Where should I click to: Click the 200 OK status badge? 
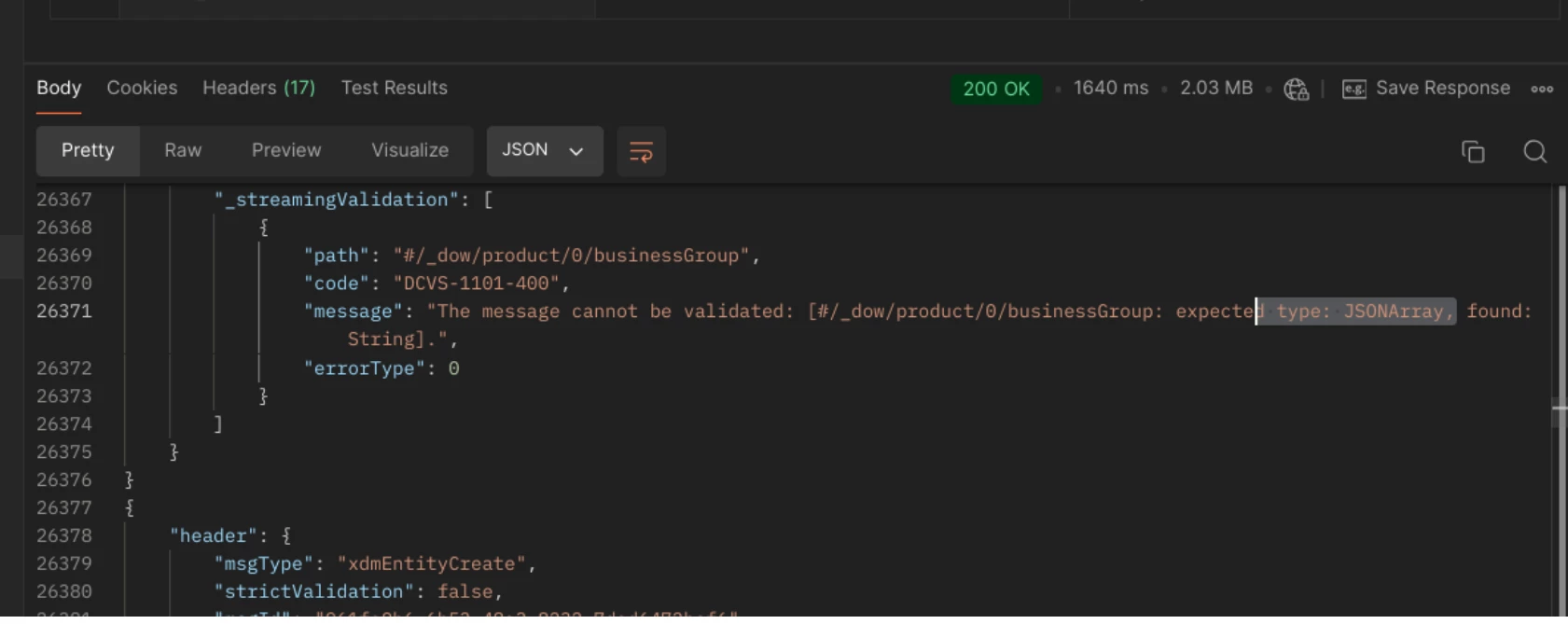(x=996, y=89)
